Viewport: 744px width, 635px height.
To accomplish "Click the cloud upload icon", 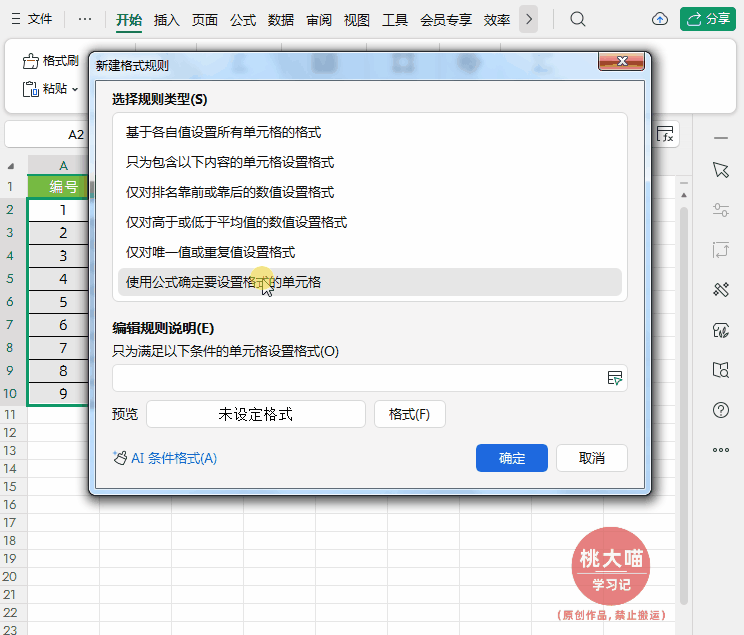I will [x=660, y=19].
